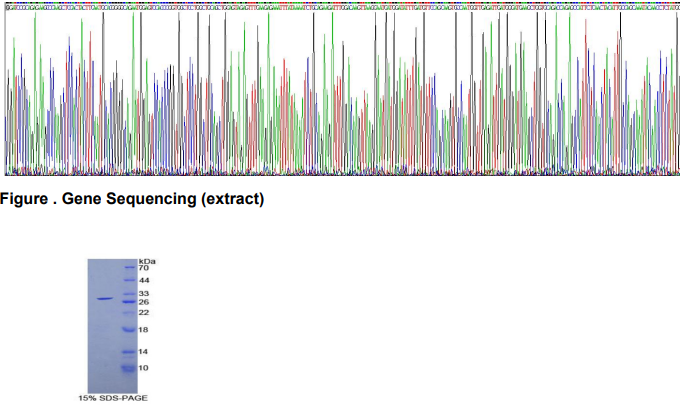
Task: Click the marker band next to 70 kDa
Action: point(126,268)
